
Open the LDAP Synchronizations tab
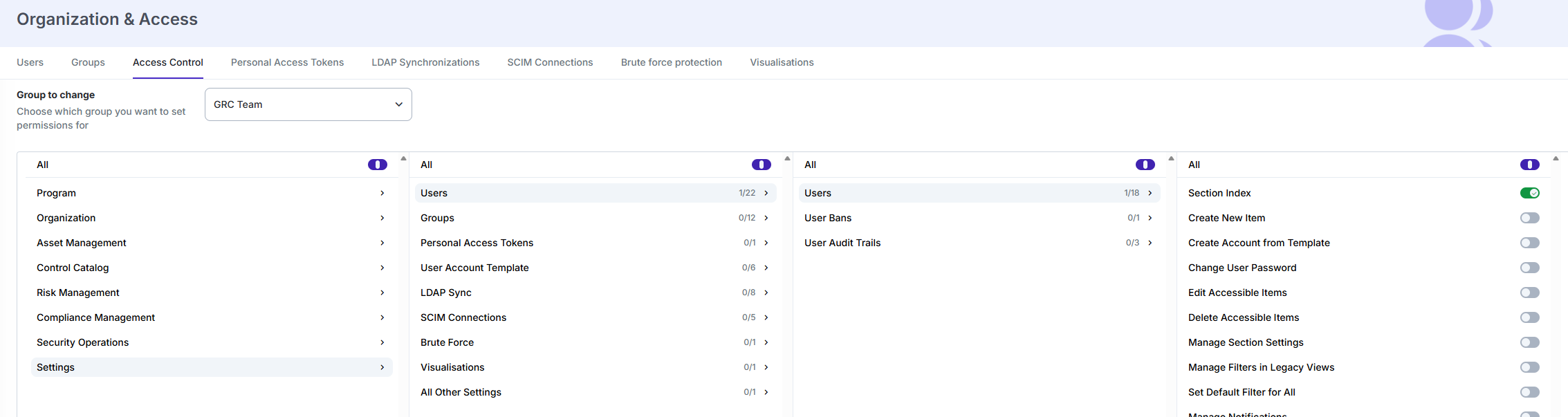tap(425, 62)
